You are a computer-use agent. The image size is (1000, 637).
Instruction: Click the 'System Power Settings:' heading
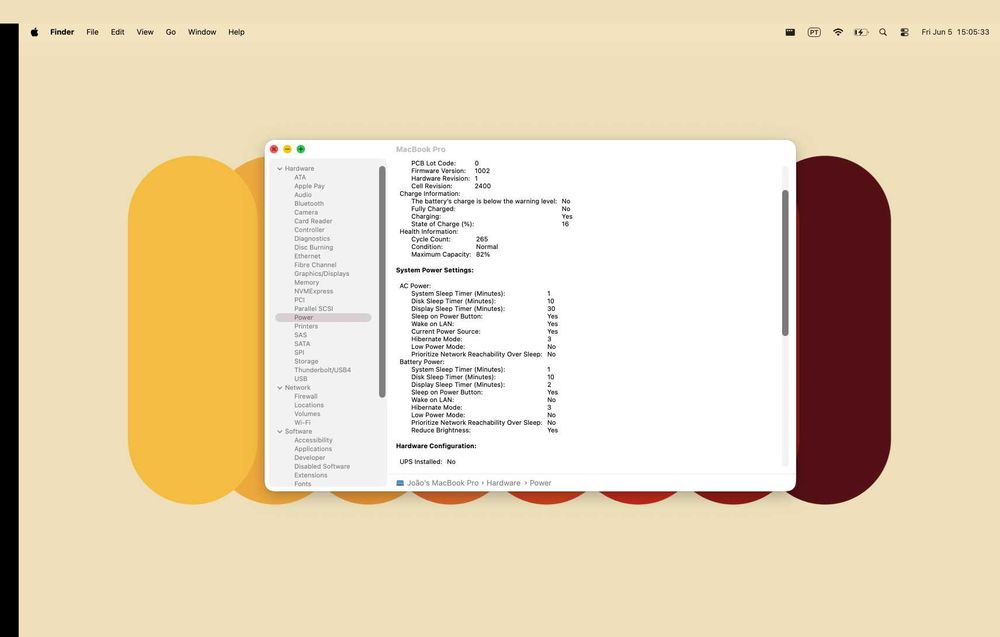pos(434,270)
